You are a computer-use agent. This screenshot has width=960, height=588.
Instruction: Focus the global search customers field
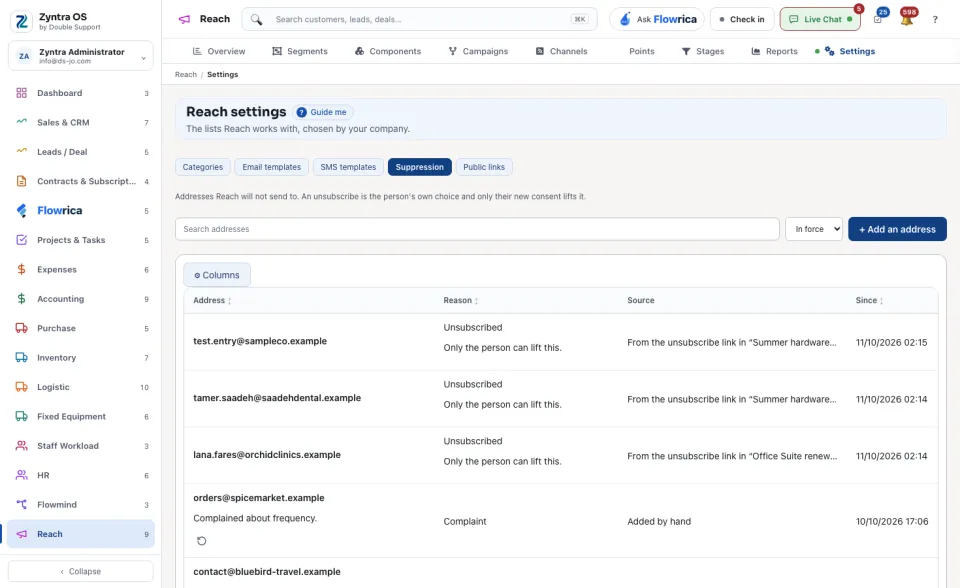(419, 20)
